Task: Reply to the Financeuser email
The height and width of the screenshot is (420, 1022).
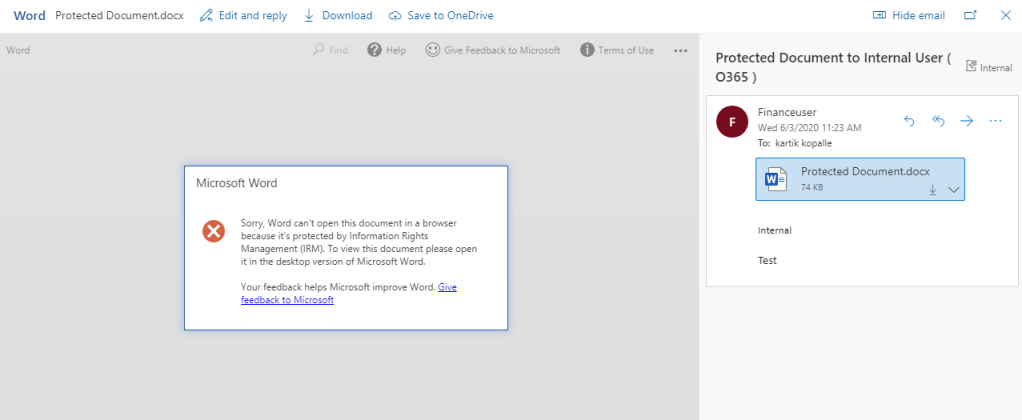Action: [x=910, y=121]
